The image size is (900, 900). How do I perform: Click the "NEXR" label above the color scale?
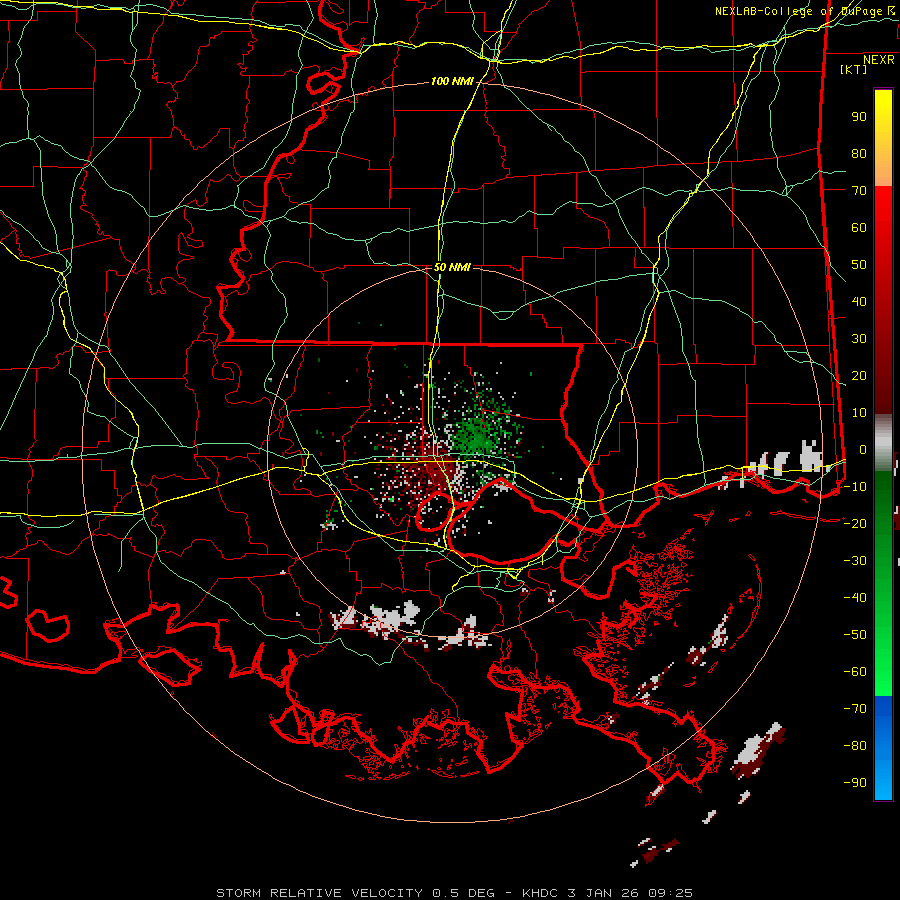(x=879, y=60)
